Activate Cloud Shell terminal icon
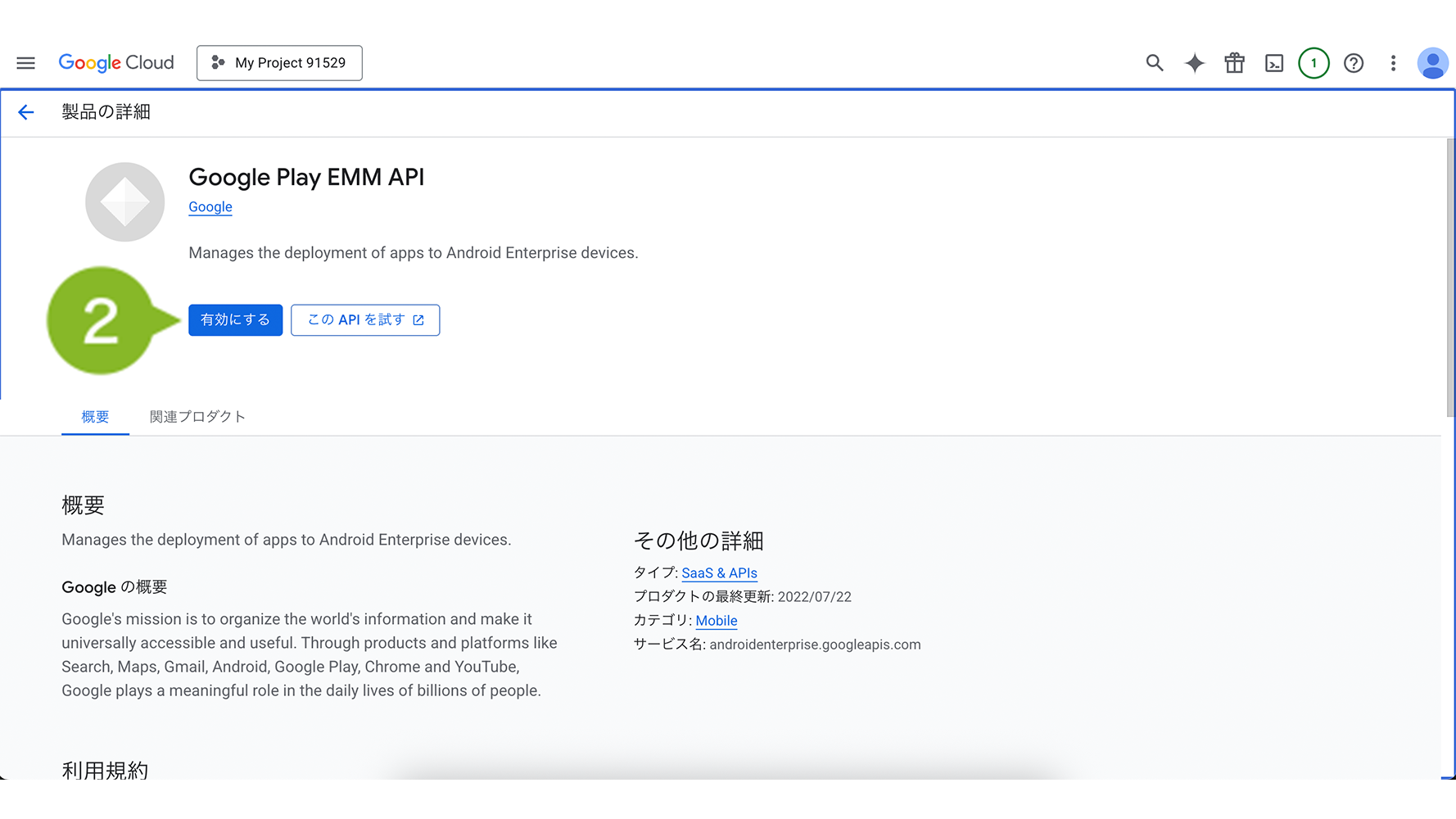The height and width of the screenshot is (819, 1456). (x=1274, y=63)
